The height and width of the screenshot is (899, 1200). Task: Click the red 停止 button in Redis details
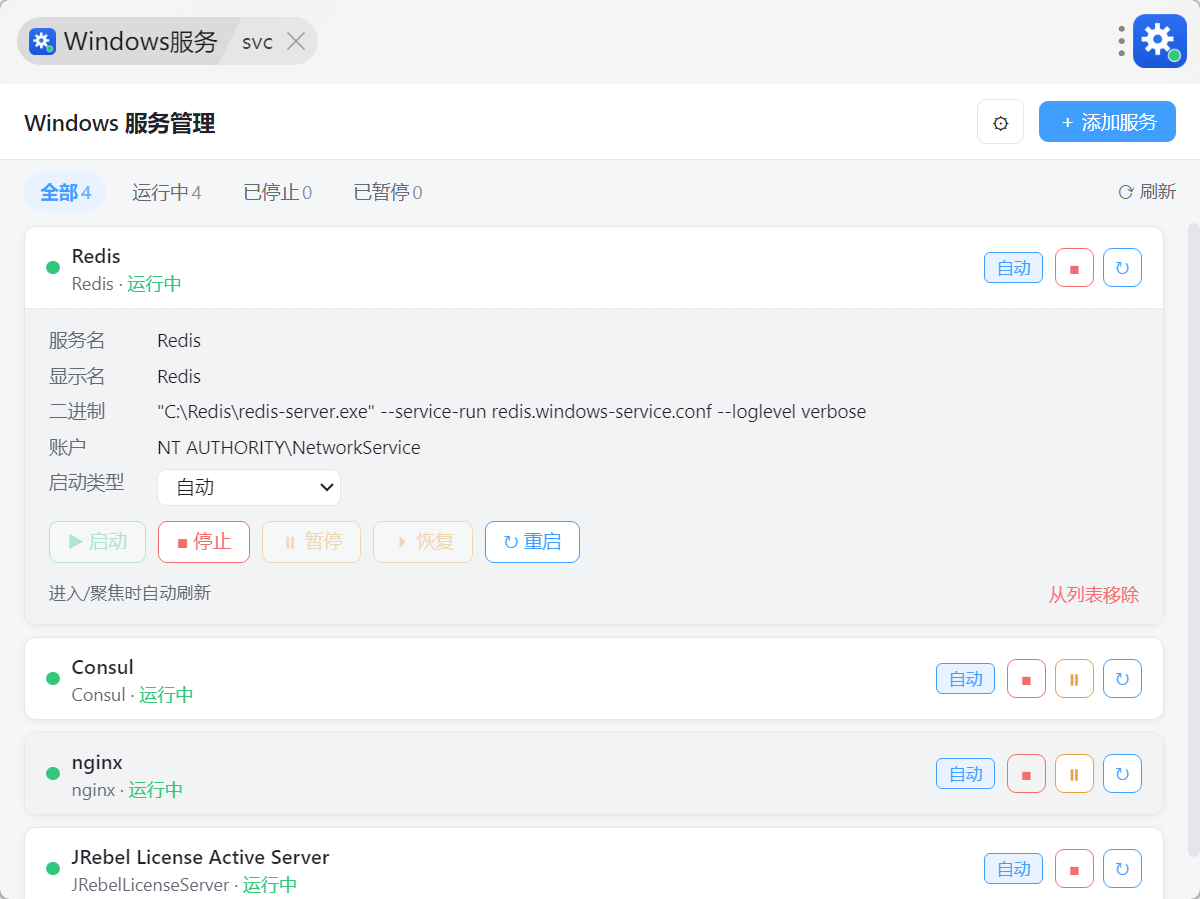pyautogui.click(x=204, y=542)
